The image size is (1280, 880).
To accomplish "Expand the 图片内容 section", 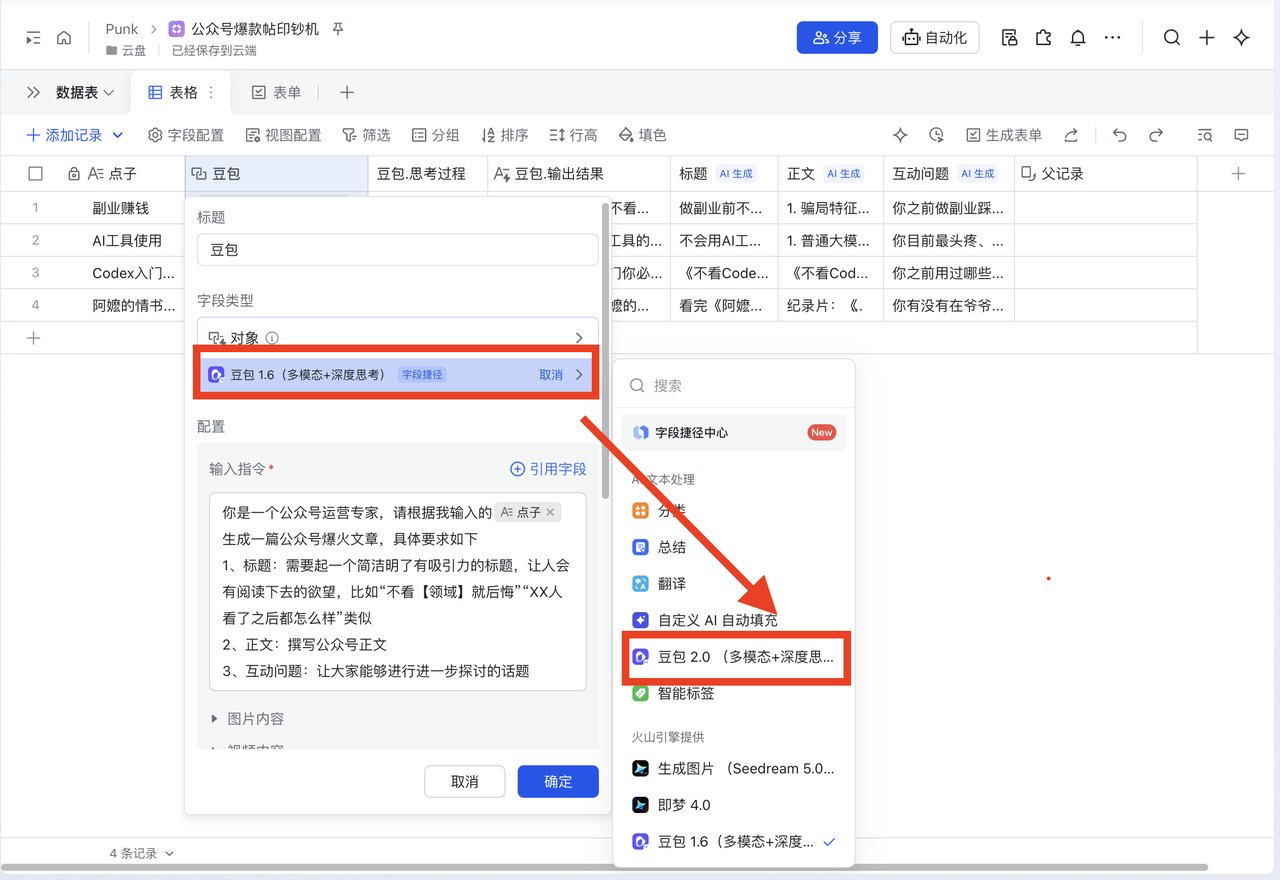I will point(247,719).
